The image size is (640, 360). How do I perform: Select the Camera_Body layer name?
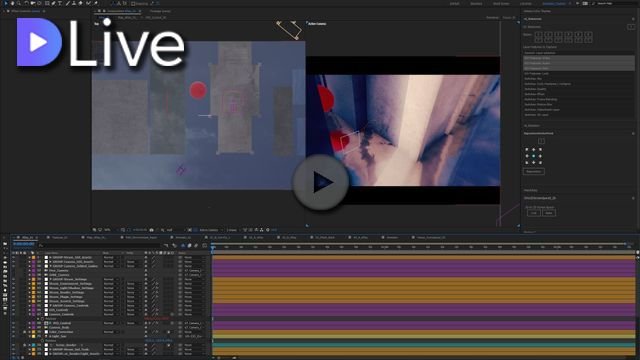point(60,327)
